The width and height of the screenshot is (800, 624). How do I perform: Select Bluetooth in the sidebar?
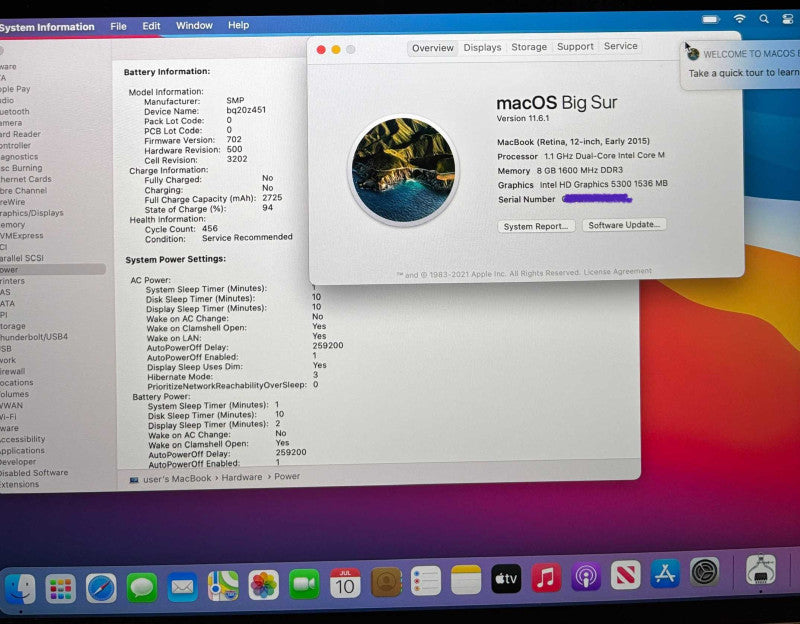pyautogui.click(x=15, y=111)
